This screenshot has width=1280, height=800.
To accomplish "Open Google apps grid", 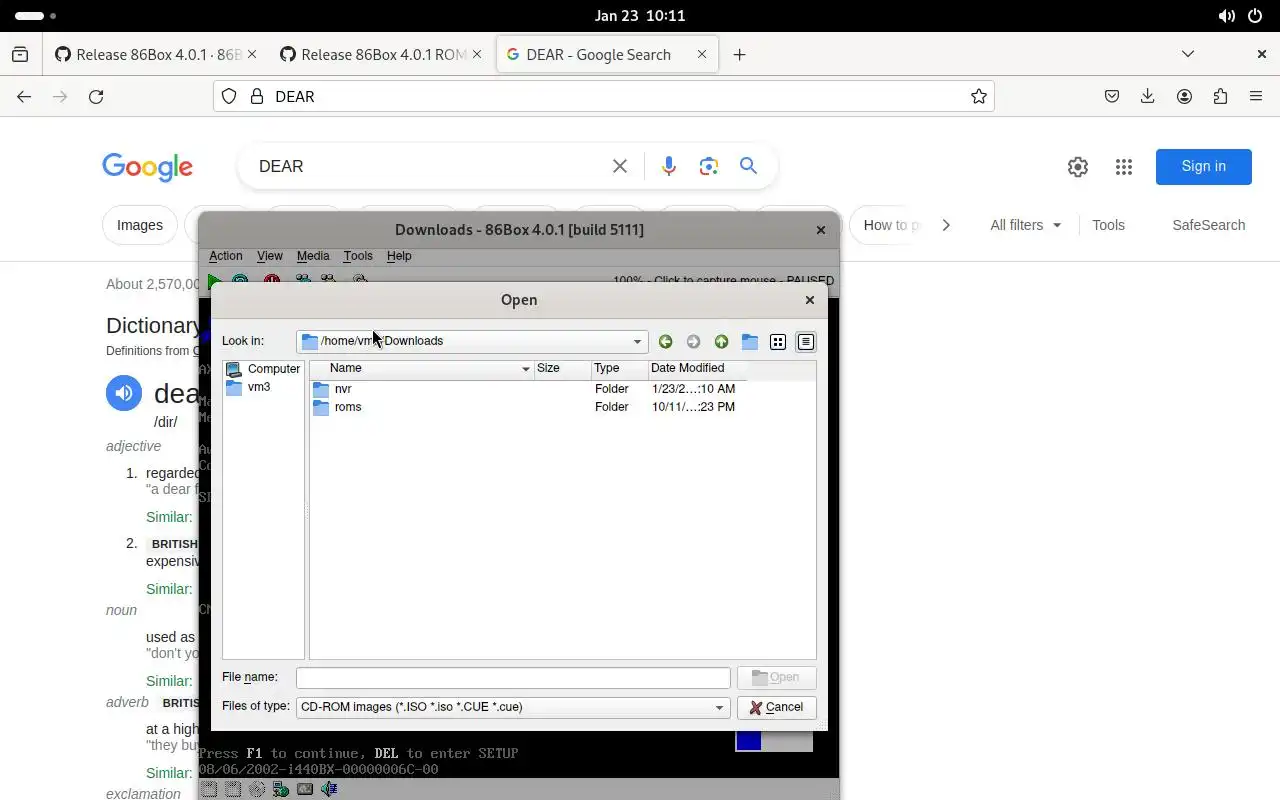I will (1124, 167).
